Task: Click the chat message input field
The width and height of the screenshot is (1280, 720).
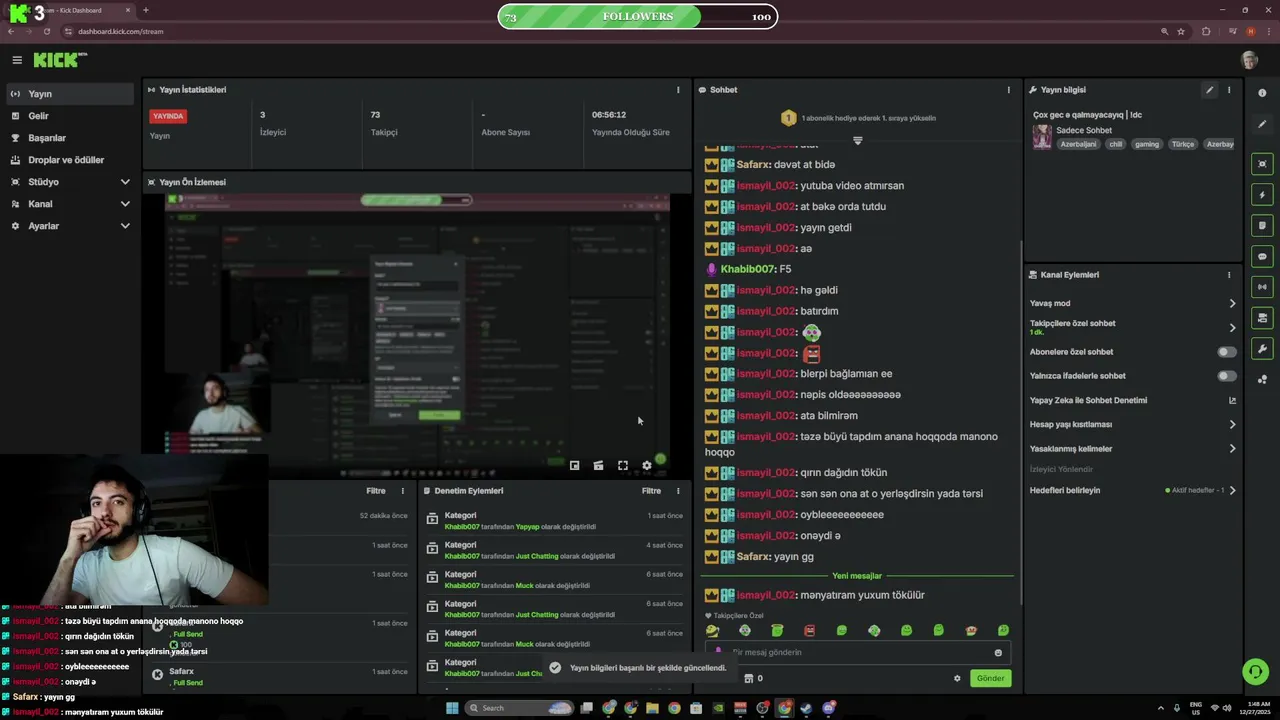Action: click(860, 653)
